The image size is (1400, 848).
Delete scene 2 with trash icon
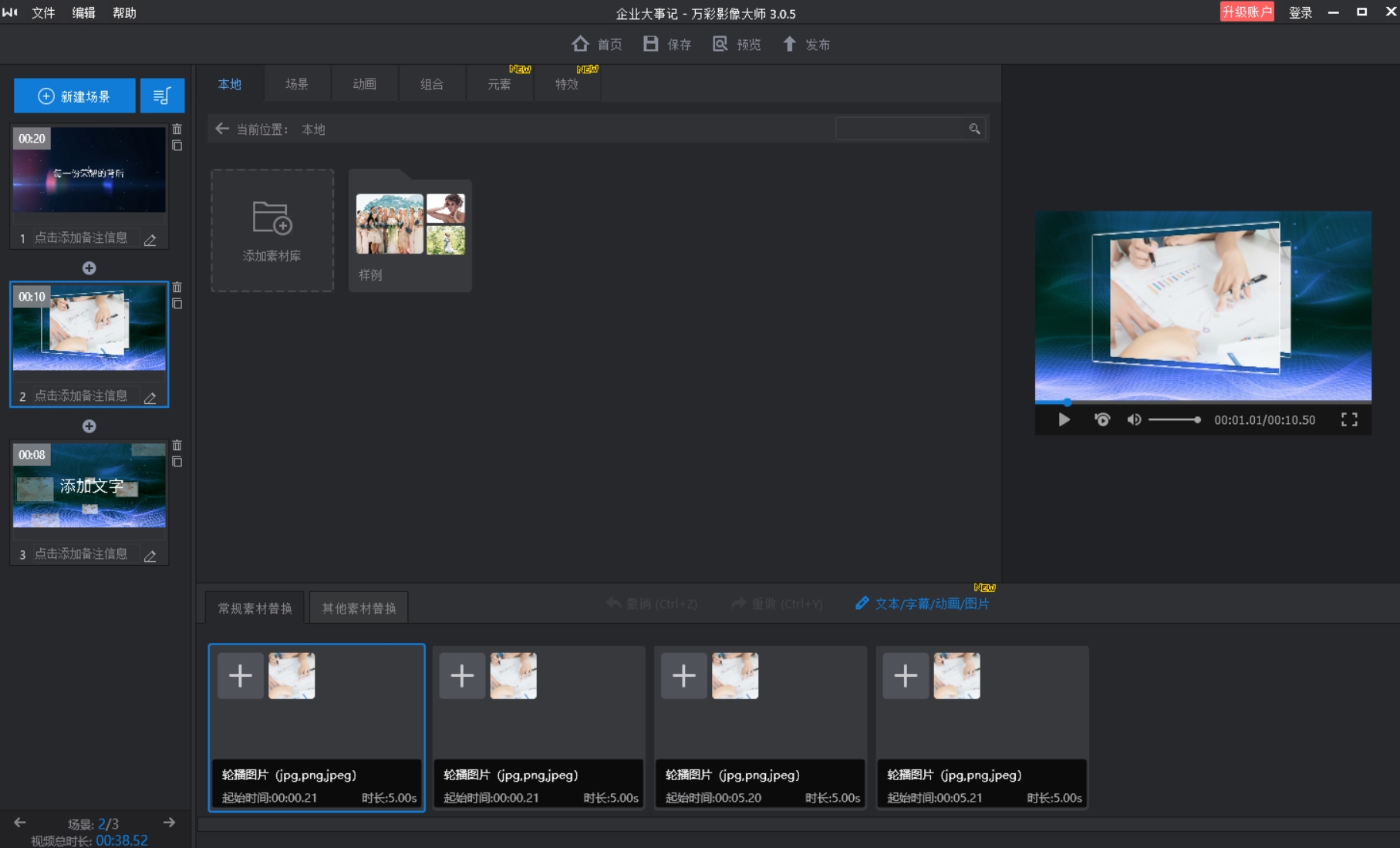[x=177, y=287]
